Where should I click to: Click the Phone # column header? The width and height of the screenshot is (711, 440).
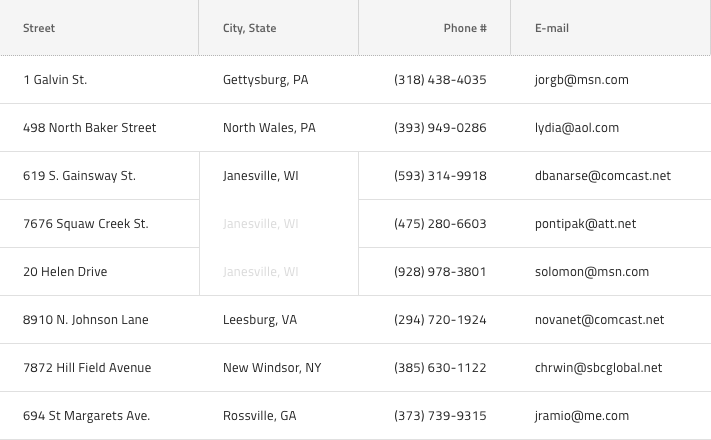[465, 28]
